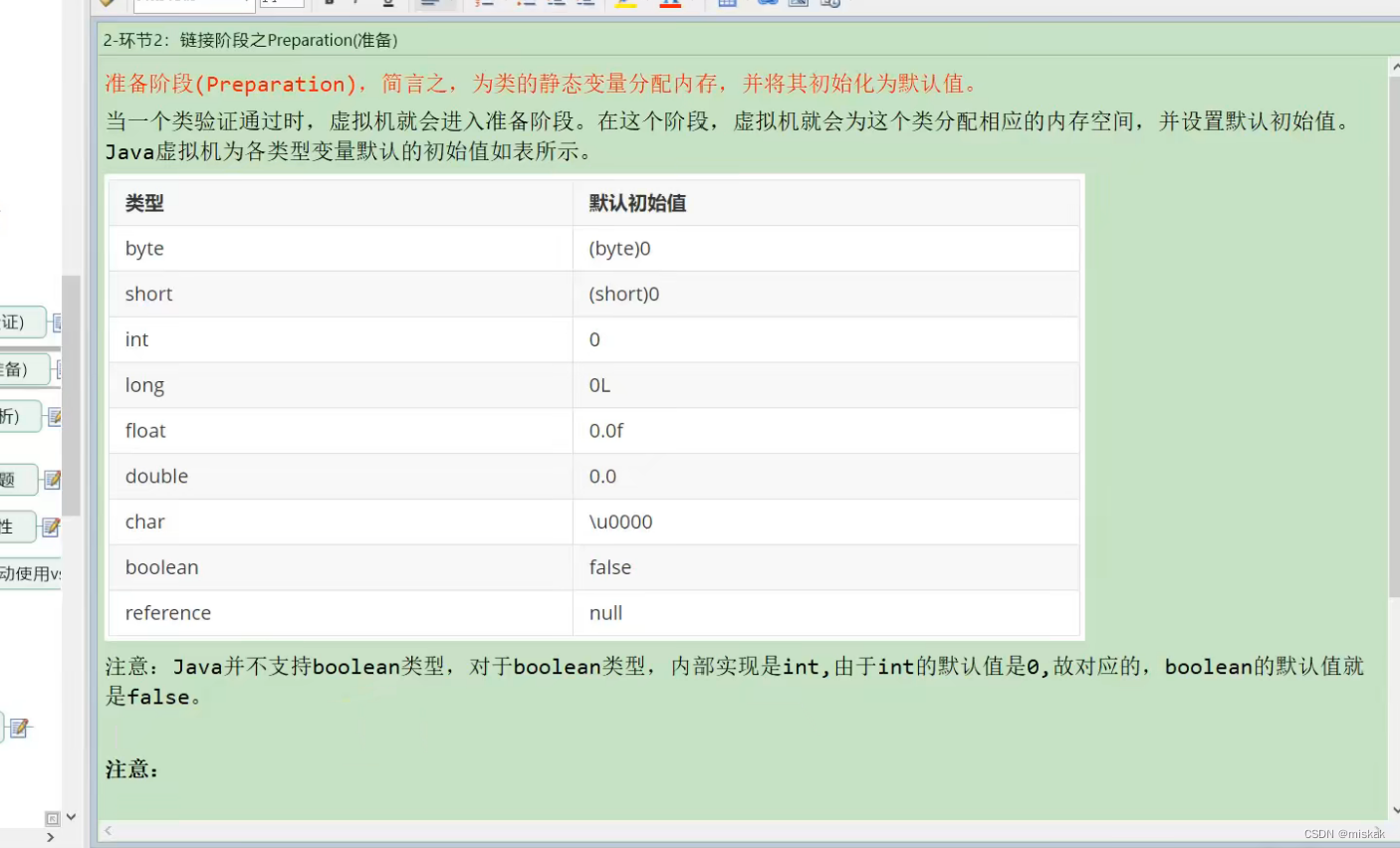Screen dimensions: 1400x848
Task: Click the false value cell
Action: (826, 567)
